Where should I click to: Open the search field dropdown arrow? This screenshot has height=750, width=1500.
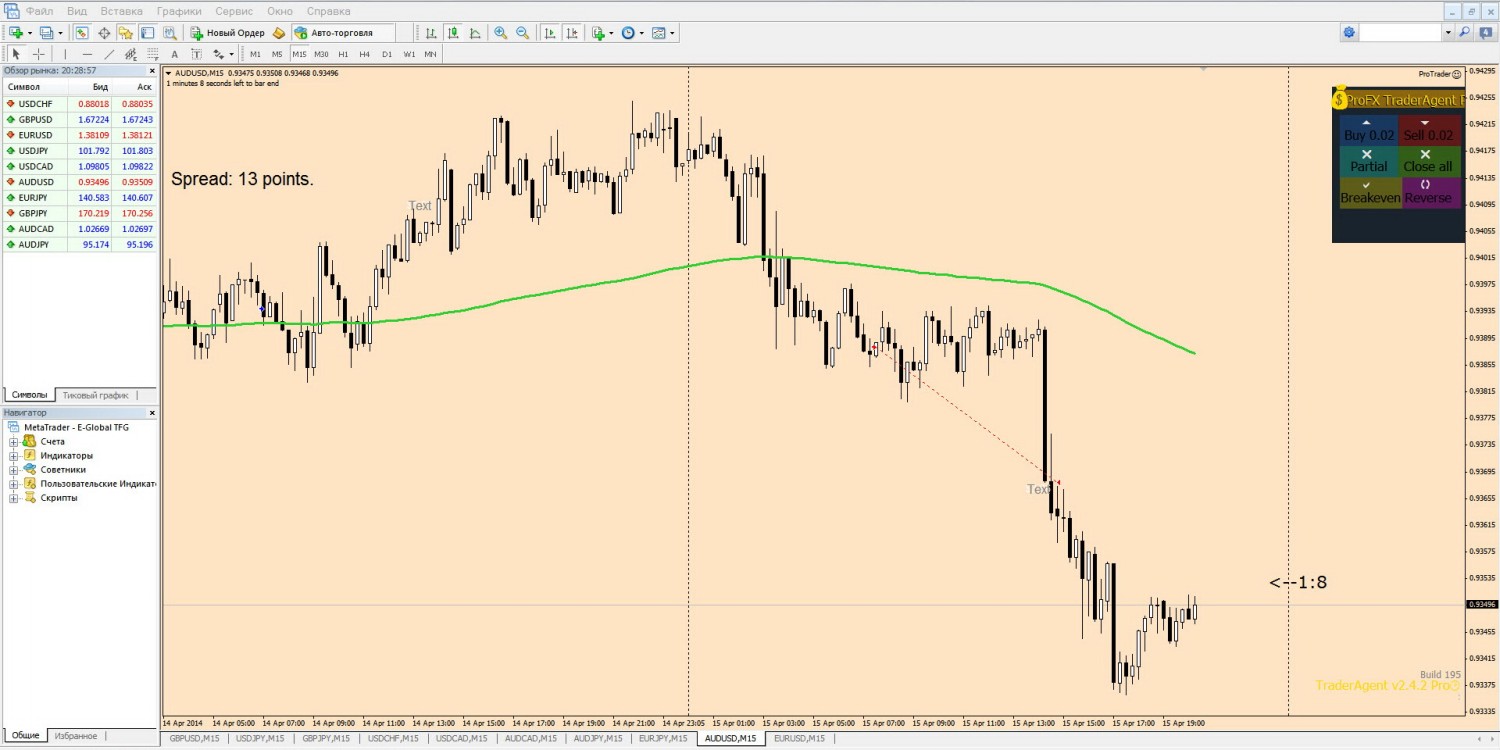coord(1447,33)
